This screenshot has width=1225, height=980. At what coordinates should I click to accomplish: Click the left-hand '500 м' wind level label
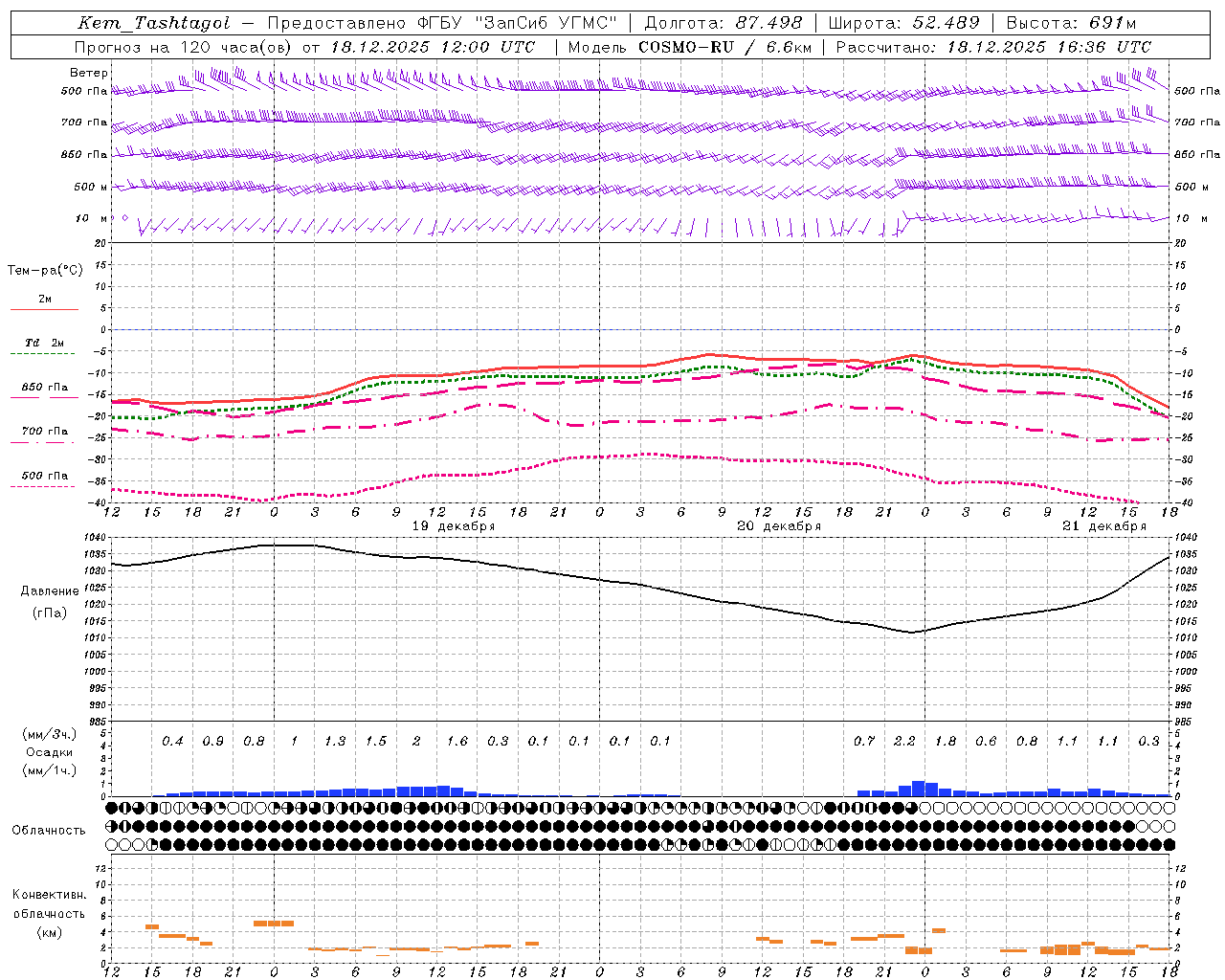[x=85, y=188]
